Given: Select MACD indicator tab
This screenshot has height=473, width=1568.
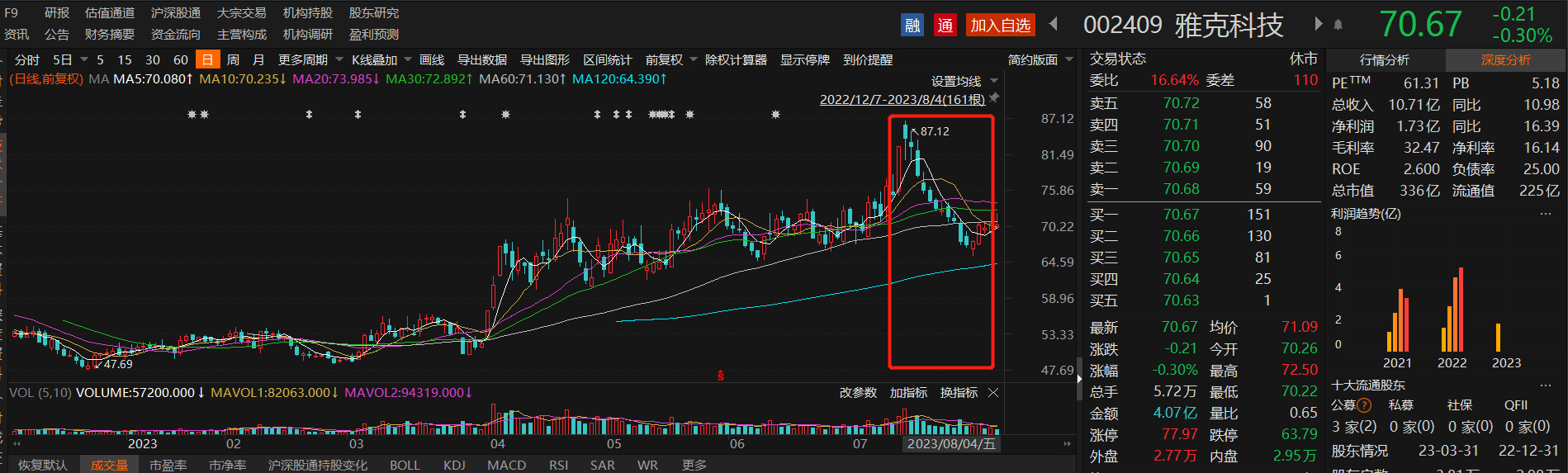Looking at the screenshot, I should (x=507, y=465).
